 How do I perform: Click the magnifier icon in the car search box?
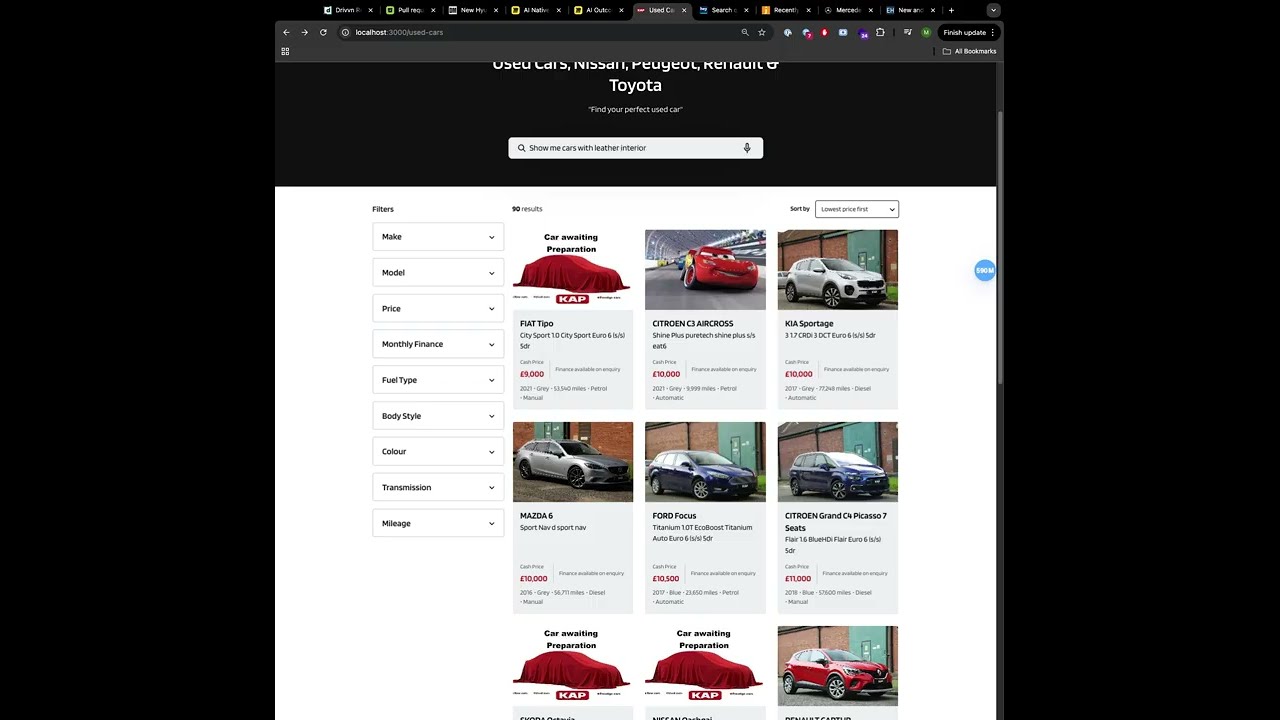tap(521, 148)
